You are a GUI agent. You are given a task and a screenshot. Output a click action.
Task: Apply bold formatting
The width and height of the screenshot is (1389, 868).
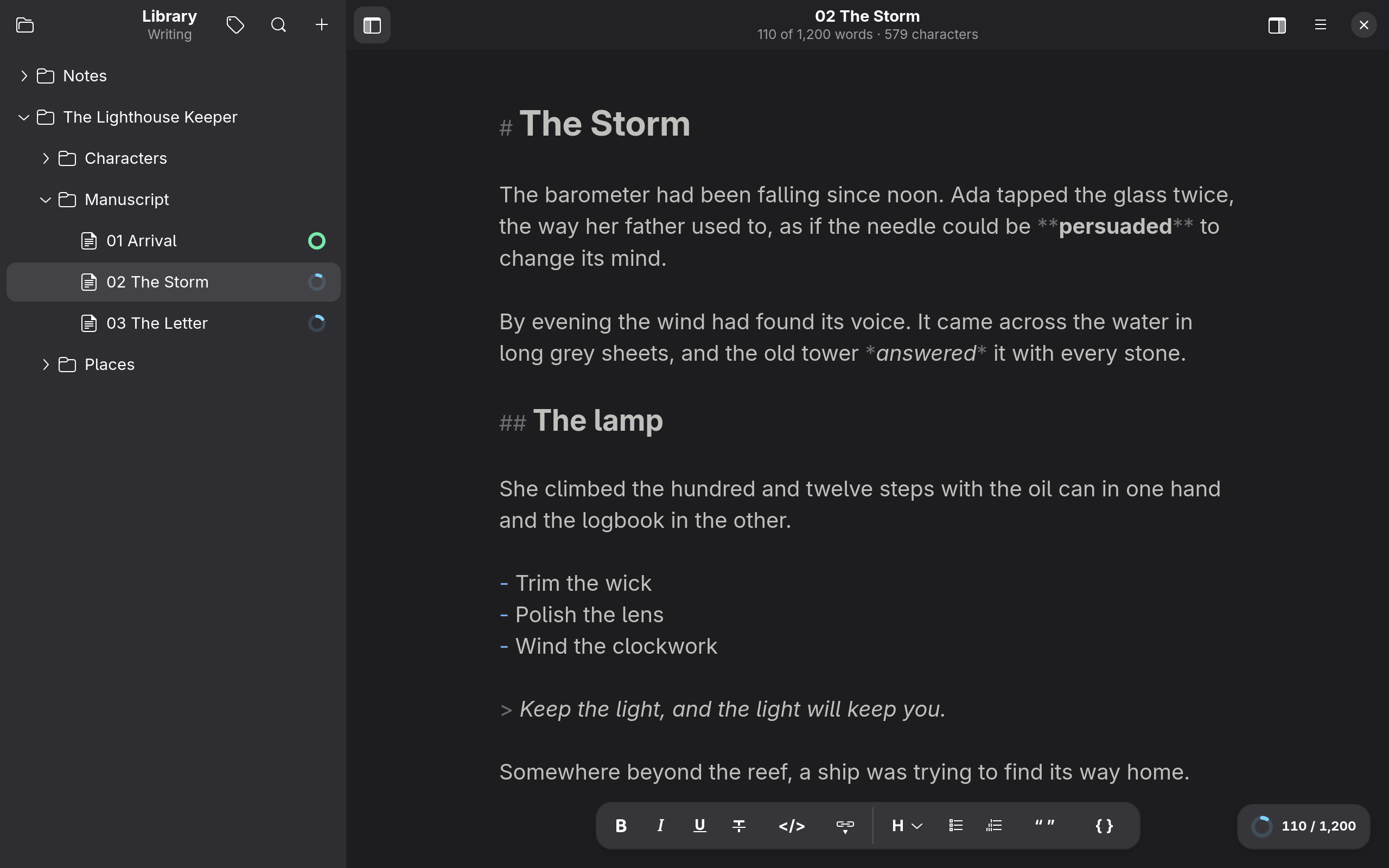(621, 826)
